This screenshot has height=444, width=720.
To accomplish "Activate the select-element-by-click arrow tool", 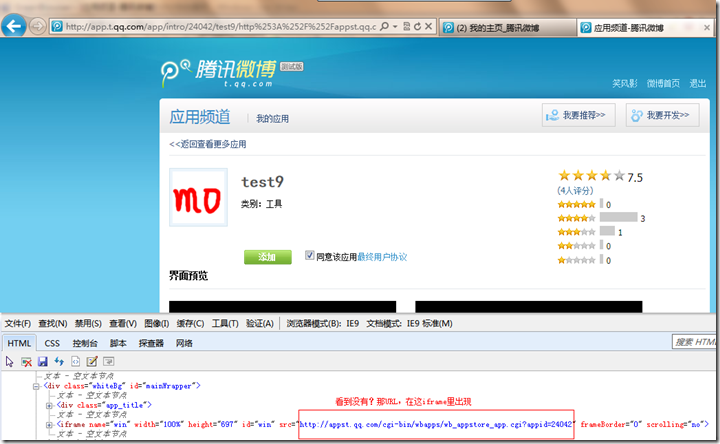I will [x=10, y=362].
